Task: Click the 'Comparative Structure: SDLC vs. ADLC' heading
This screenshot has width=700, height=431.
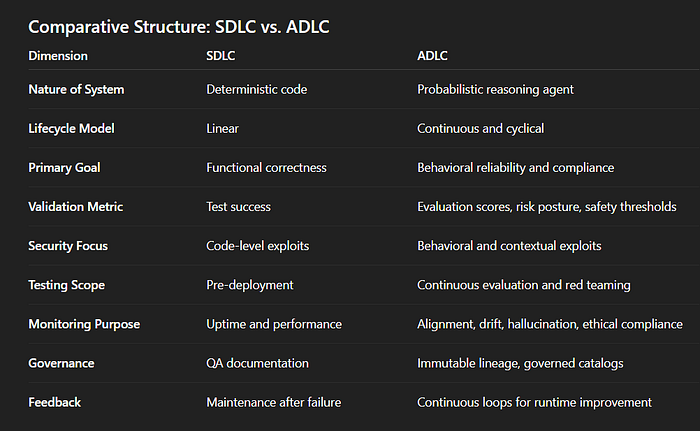Action: 179,27
